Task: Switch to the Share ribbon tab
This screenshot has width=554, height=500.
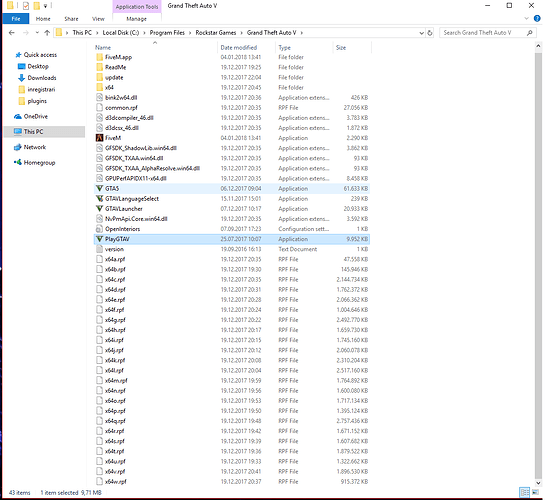Action: pos(71,19)
